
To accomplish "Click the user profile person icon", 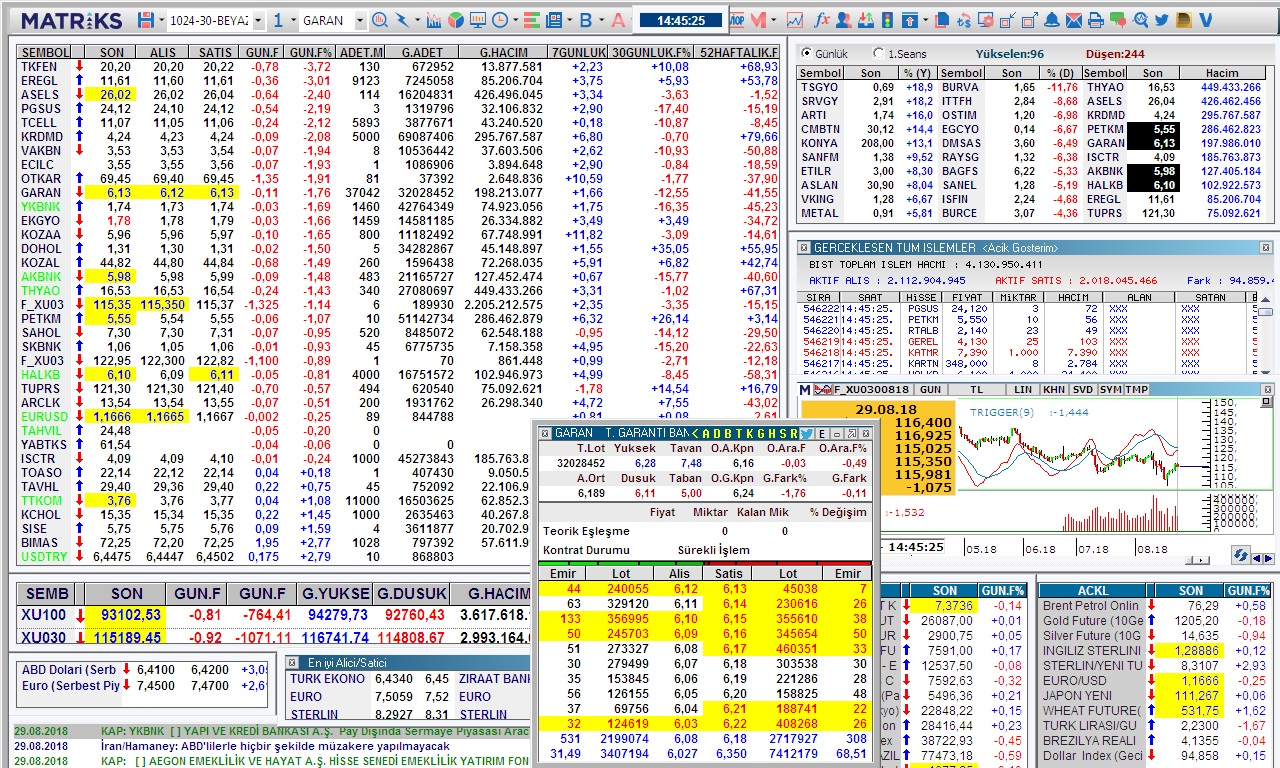I will point(844,20).
